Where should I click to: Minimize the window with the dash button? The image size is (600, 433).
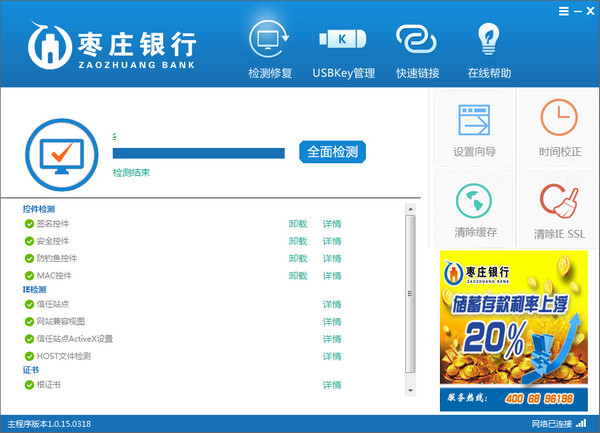pyautogui.click(x=578, y=11)
